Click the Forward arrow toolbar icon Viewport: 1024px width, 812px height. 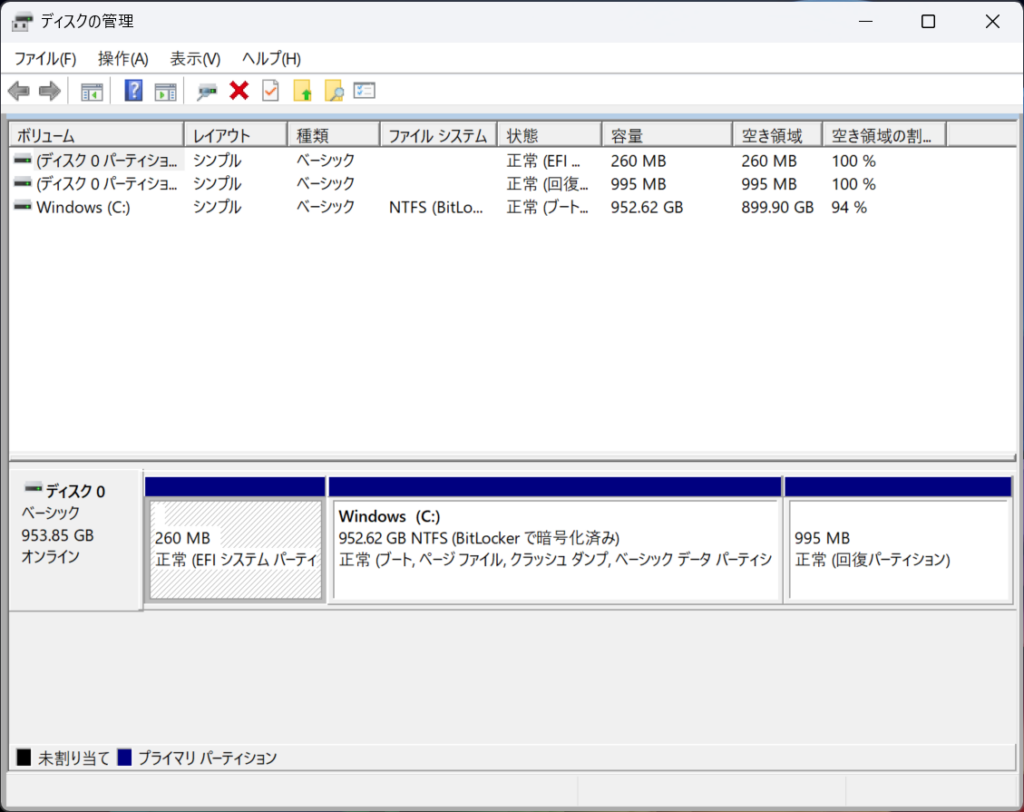pyautogui.click(x=49, y=91)
